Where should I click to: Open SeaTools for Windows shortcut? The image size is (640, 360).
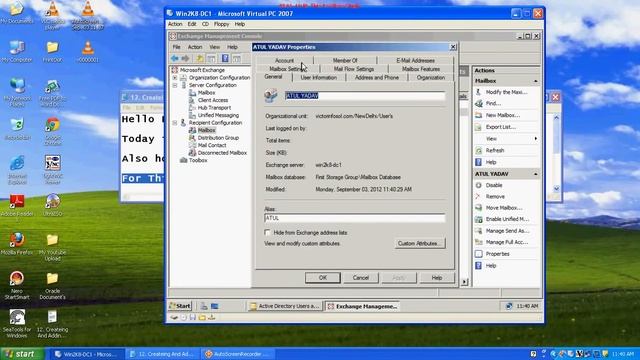coord(17,323)
